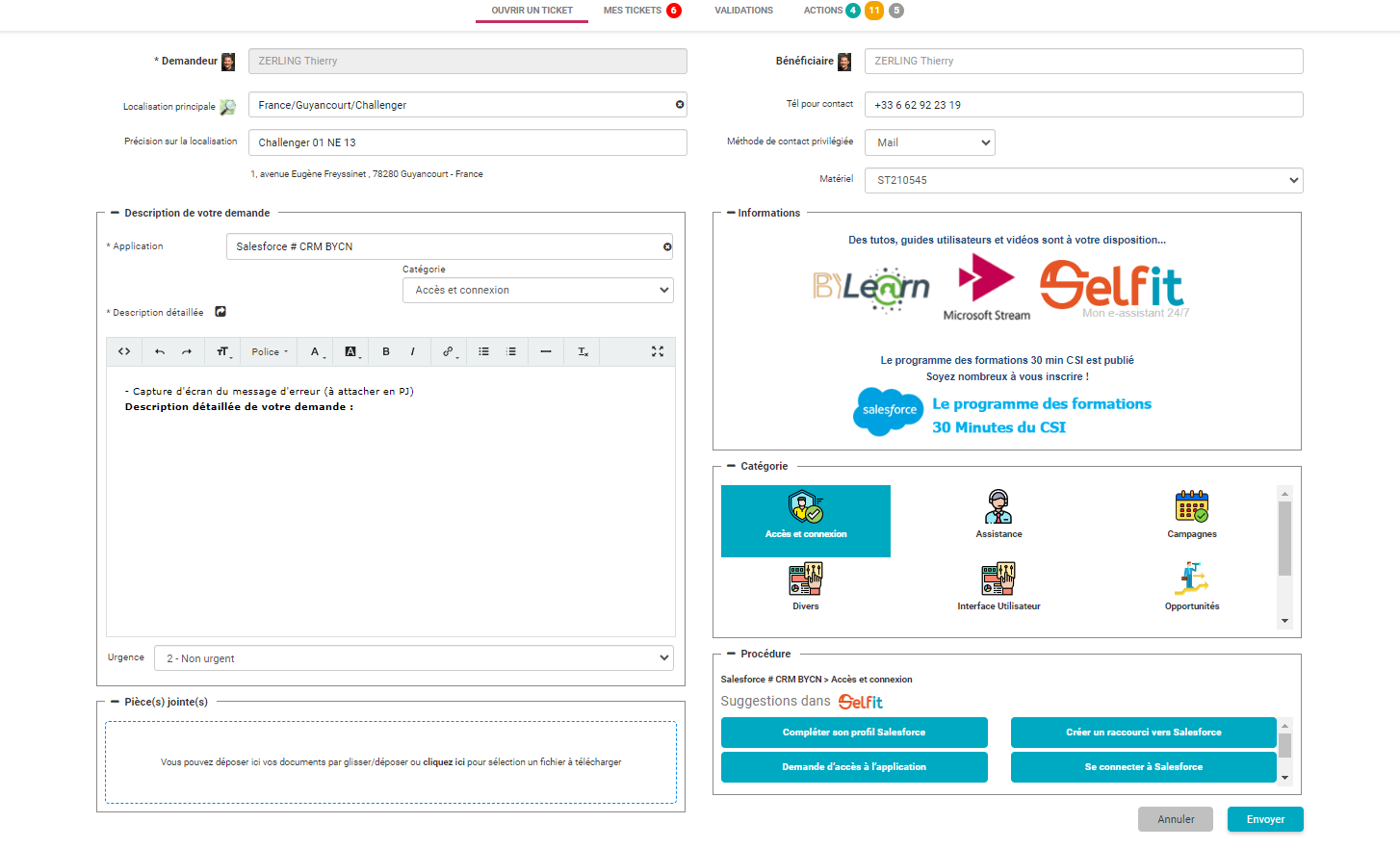Clear text formatting with Tx icon
1400x849 pixels.
click(583, 352)
